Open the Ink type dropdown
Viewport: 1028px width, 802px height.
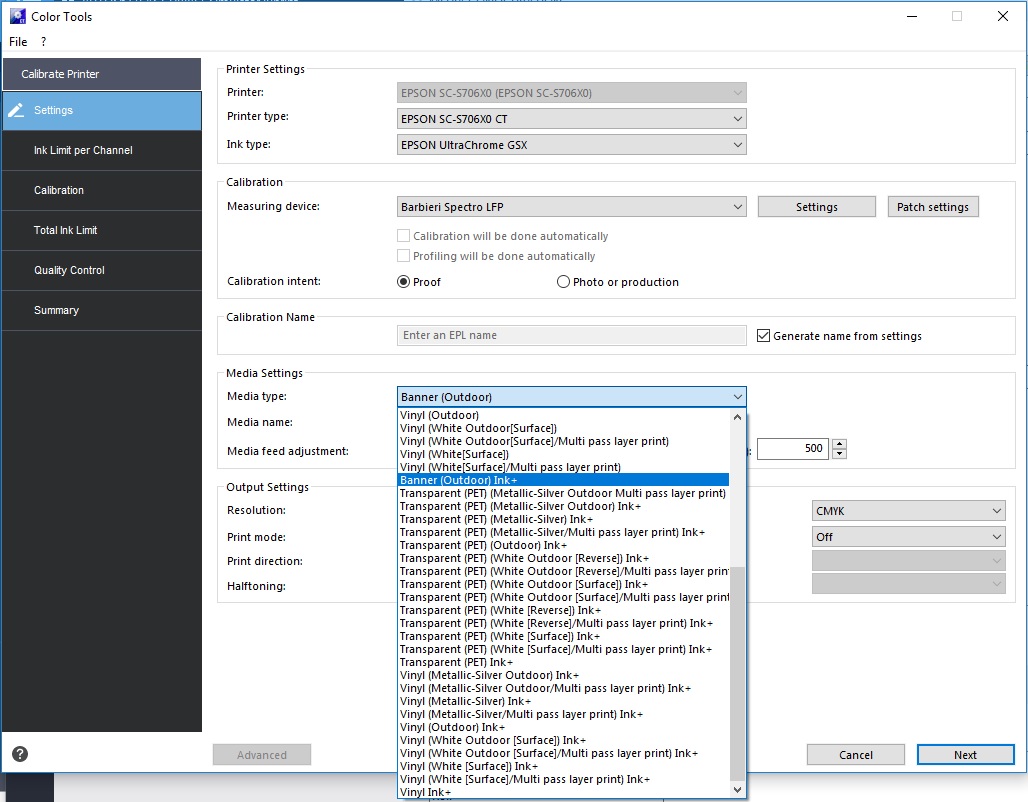pos(571,145)
